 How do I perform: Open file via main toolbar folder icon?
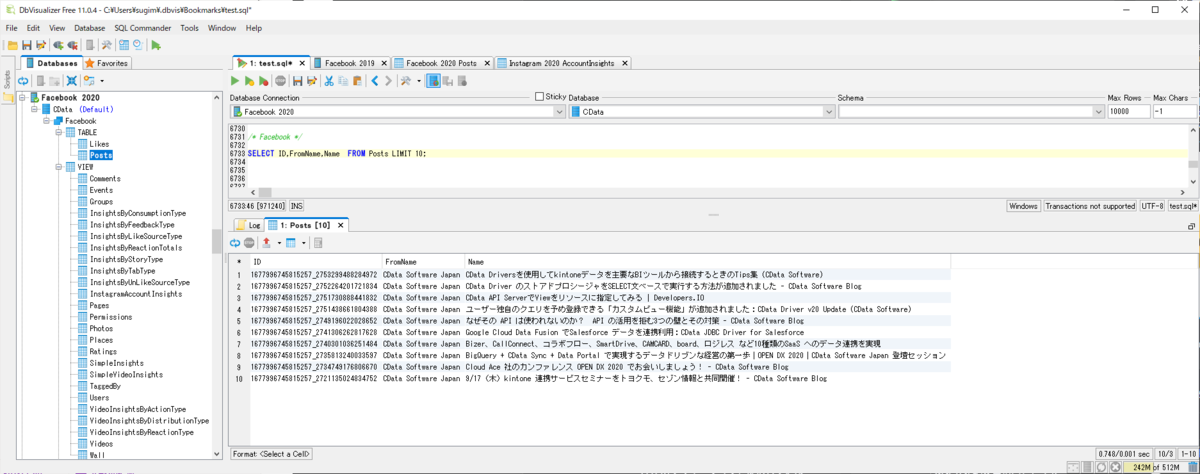tap(11, 45)
